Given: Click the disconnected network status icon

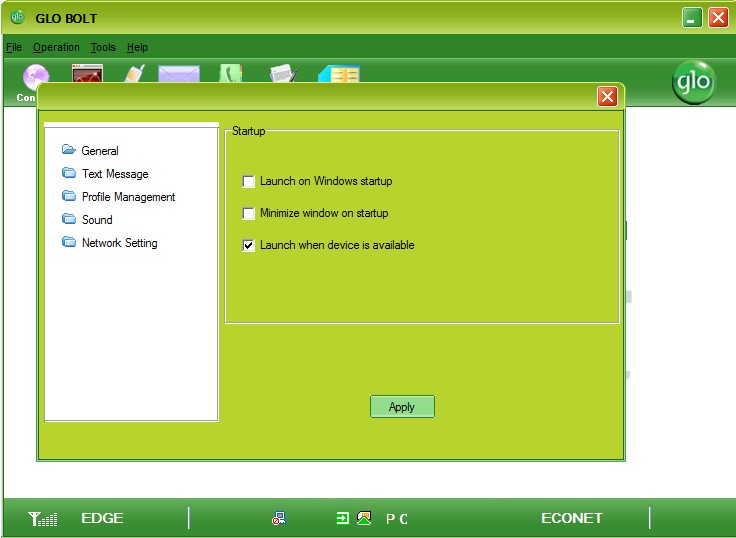Looking at the screenshot, I should 279,518.
